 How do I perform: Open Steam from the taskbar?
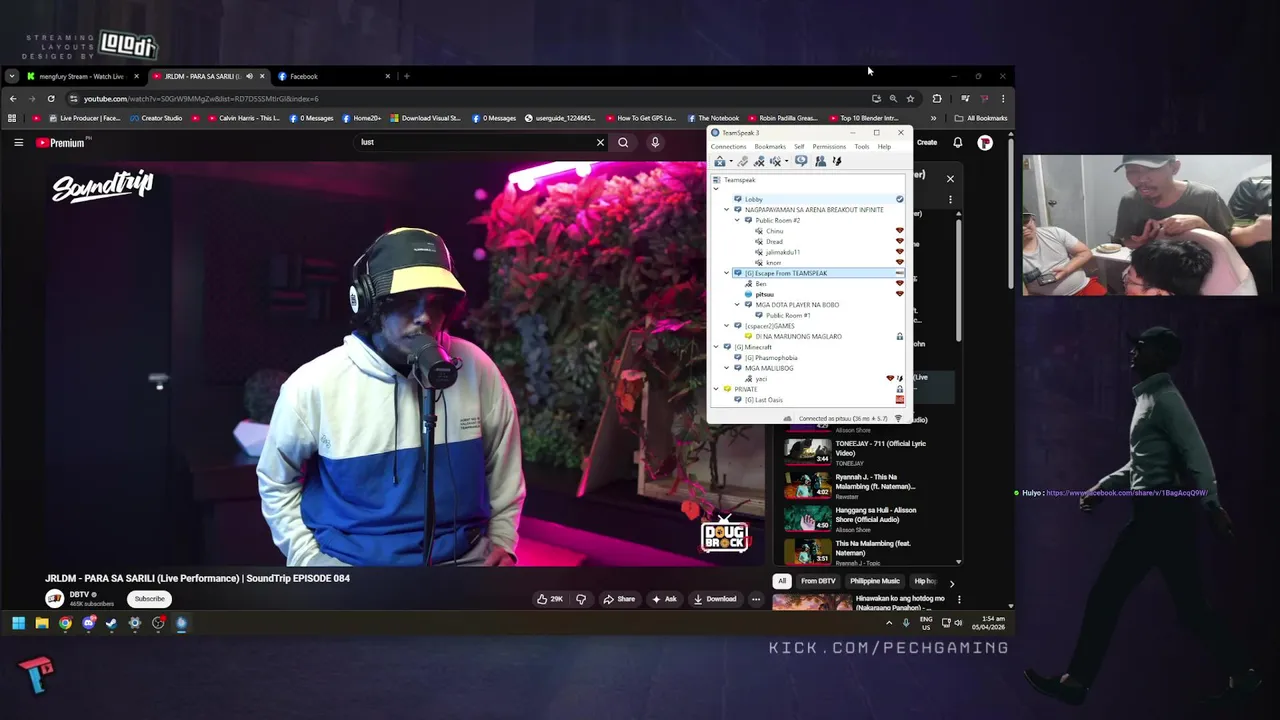point(111,623)
